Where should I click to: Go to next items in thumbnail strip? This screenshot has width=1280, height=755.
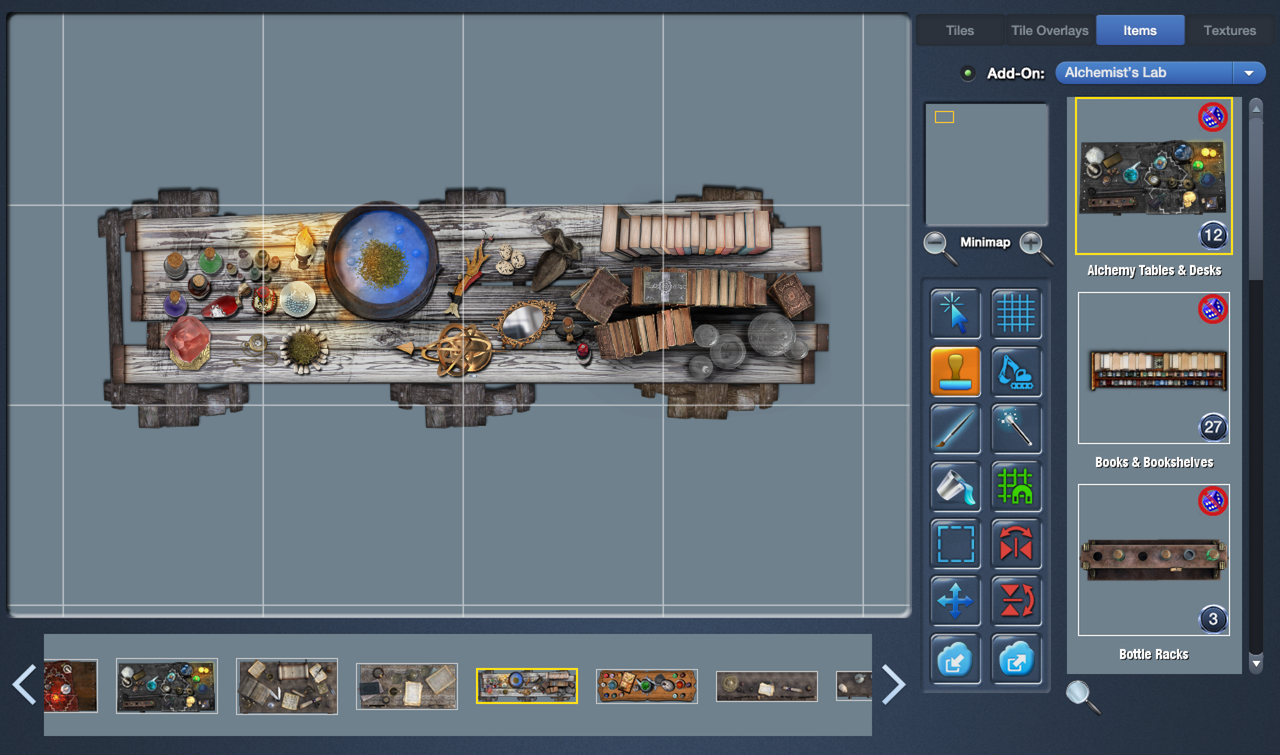893,685
